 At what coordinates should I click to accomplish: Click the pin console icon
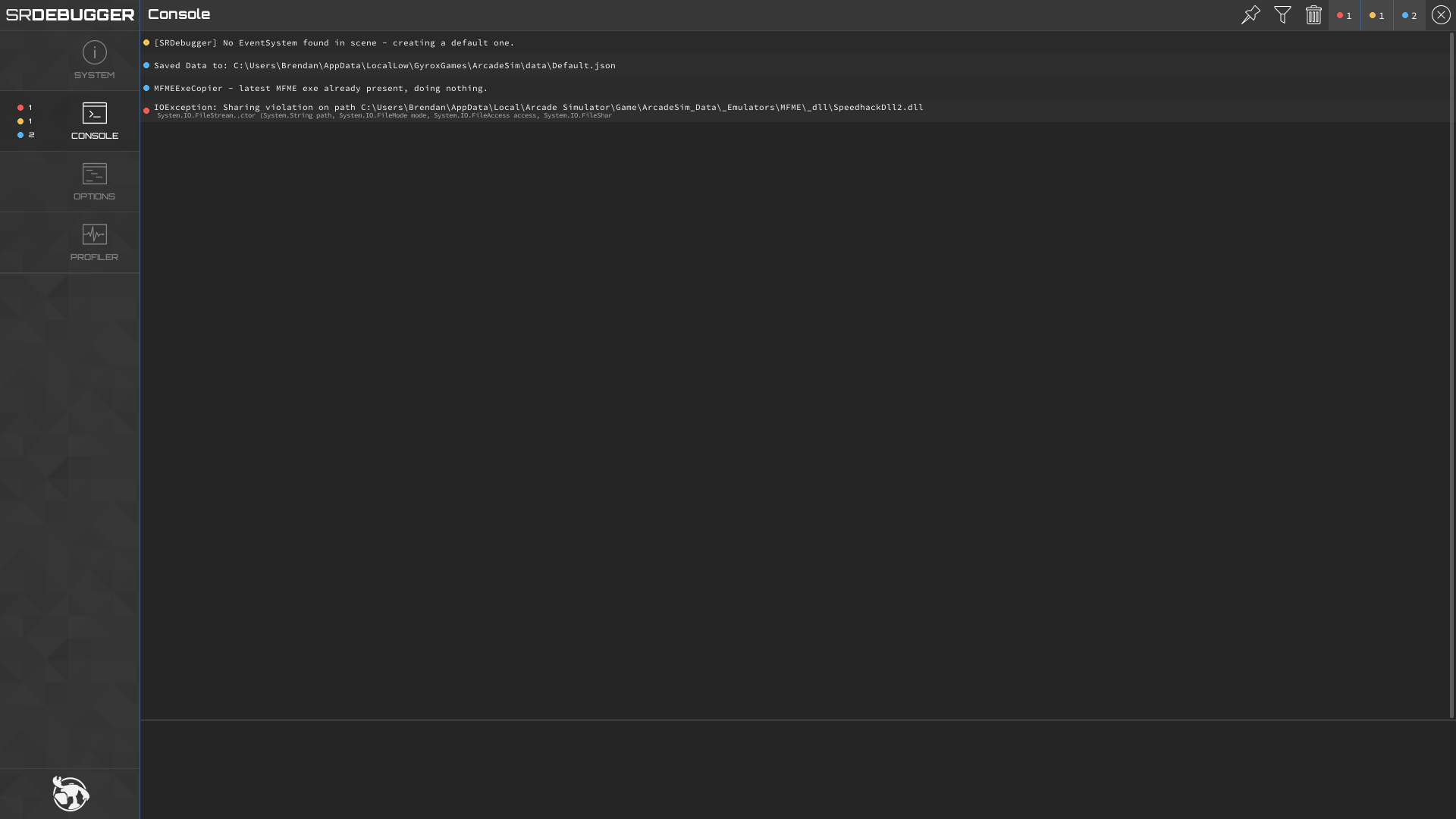tap(1250, 15)
